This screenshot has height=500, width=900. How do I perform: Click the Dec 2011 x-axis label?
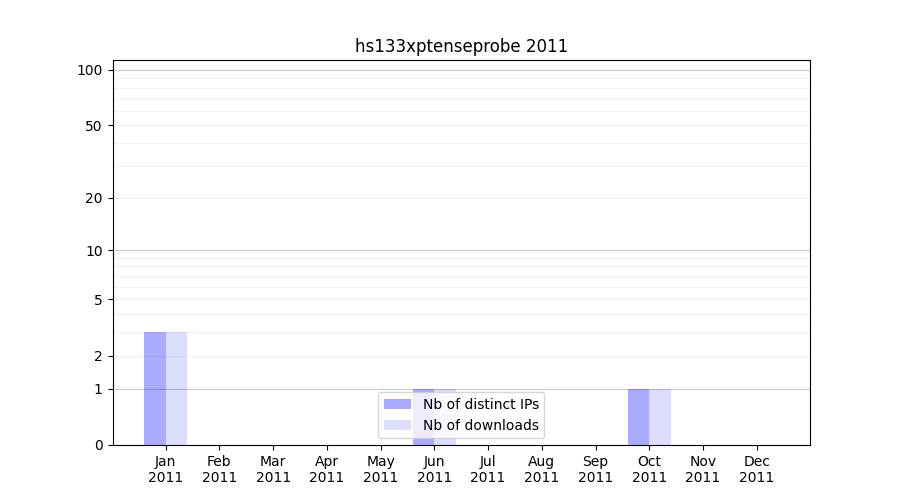756,469
